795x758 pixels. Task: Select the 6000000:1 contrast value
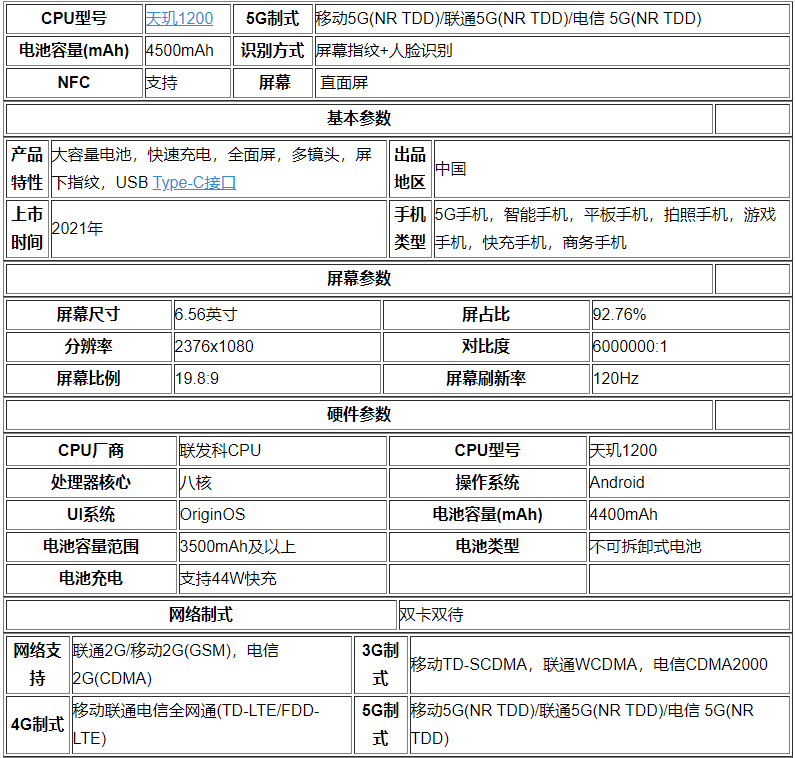(x=629, y=347)
